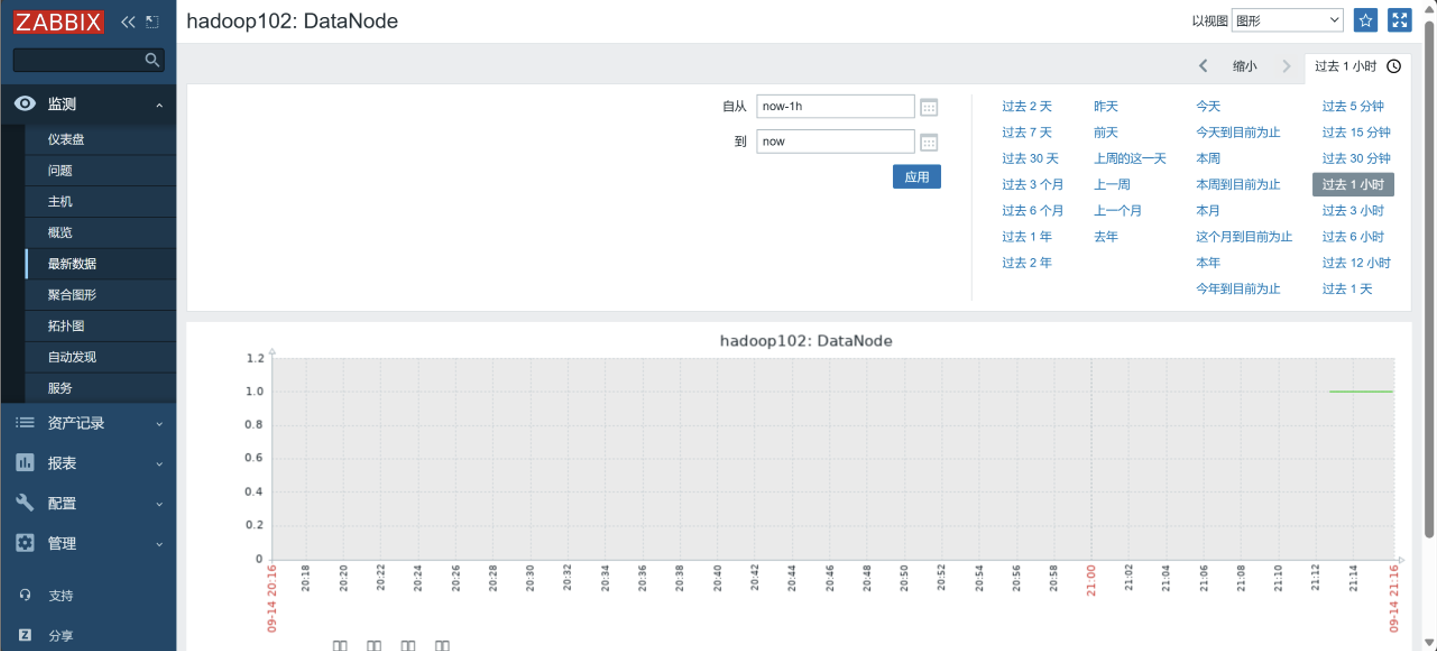Image resolution: width=1437 pixels, height=651 pixels.
Task: Select 前天 time range
Action: pyautogui.click(x=1106, y=132)
